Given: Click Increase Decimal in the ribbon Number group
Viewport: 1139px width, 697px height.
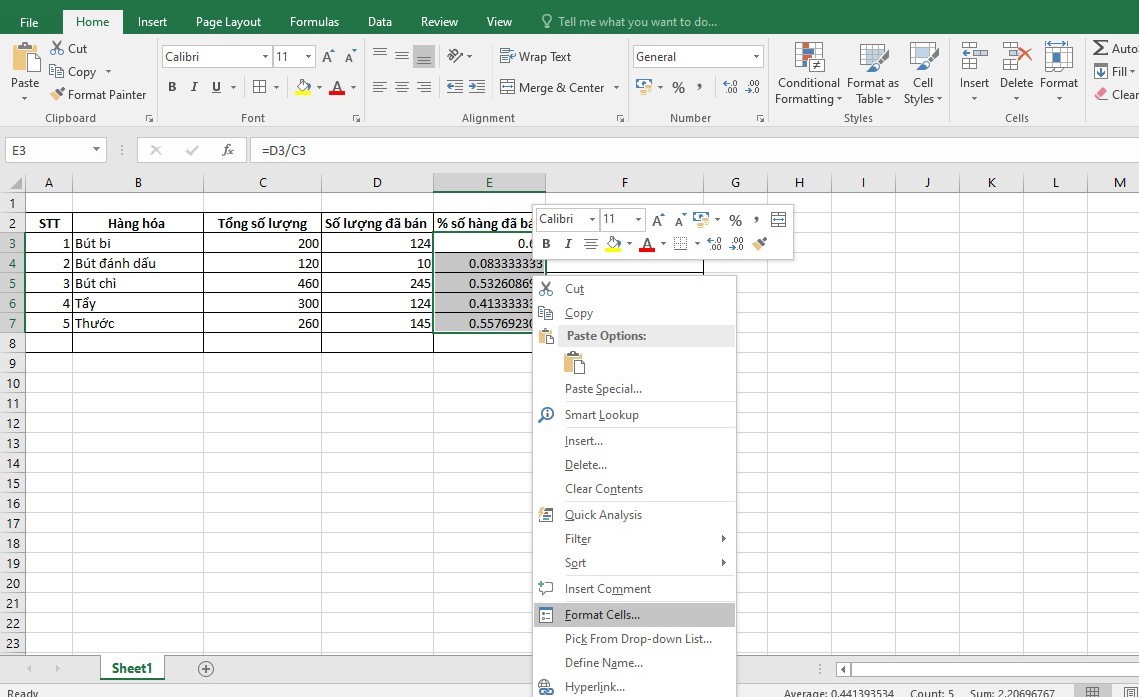Looking at the screenshot, I should (x=729, y=88).
